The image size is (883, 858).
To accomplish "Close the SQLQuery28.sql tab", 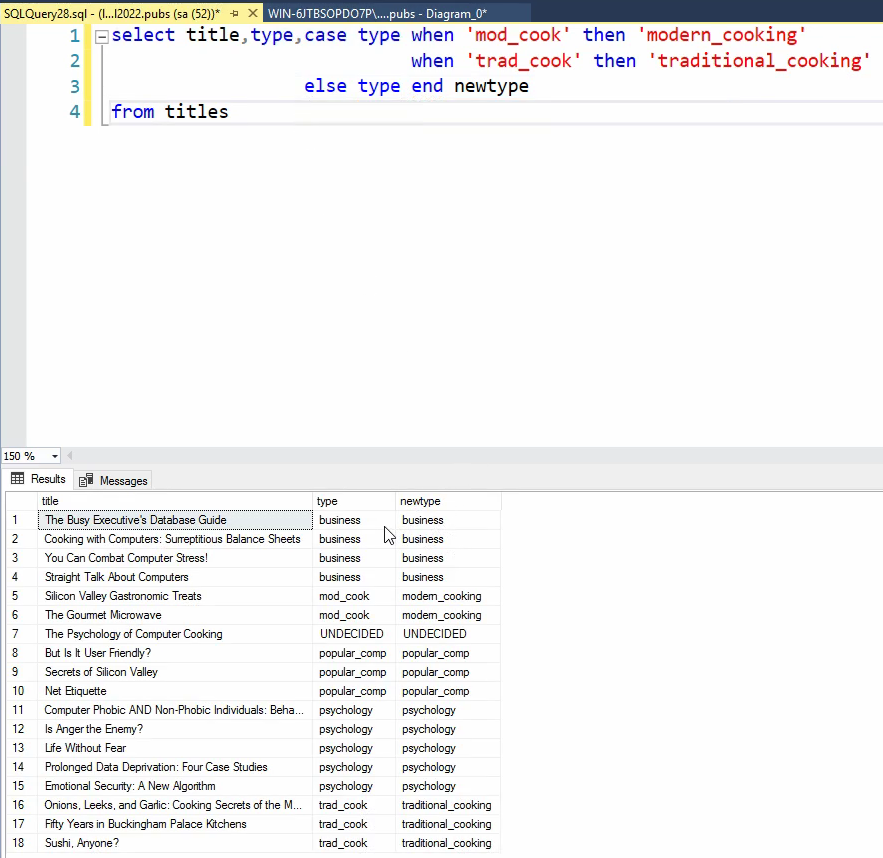I will [x=253, y=13].
